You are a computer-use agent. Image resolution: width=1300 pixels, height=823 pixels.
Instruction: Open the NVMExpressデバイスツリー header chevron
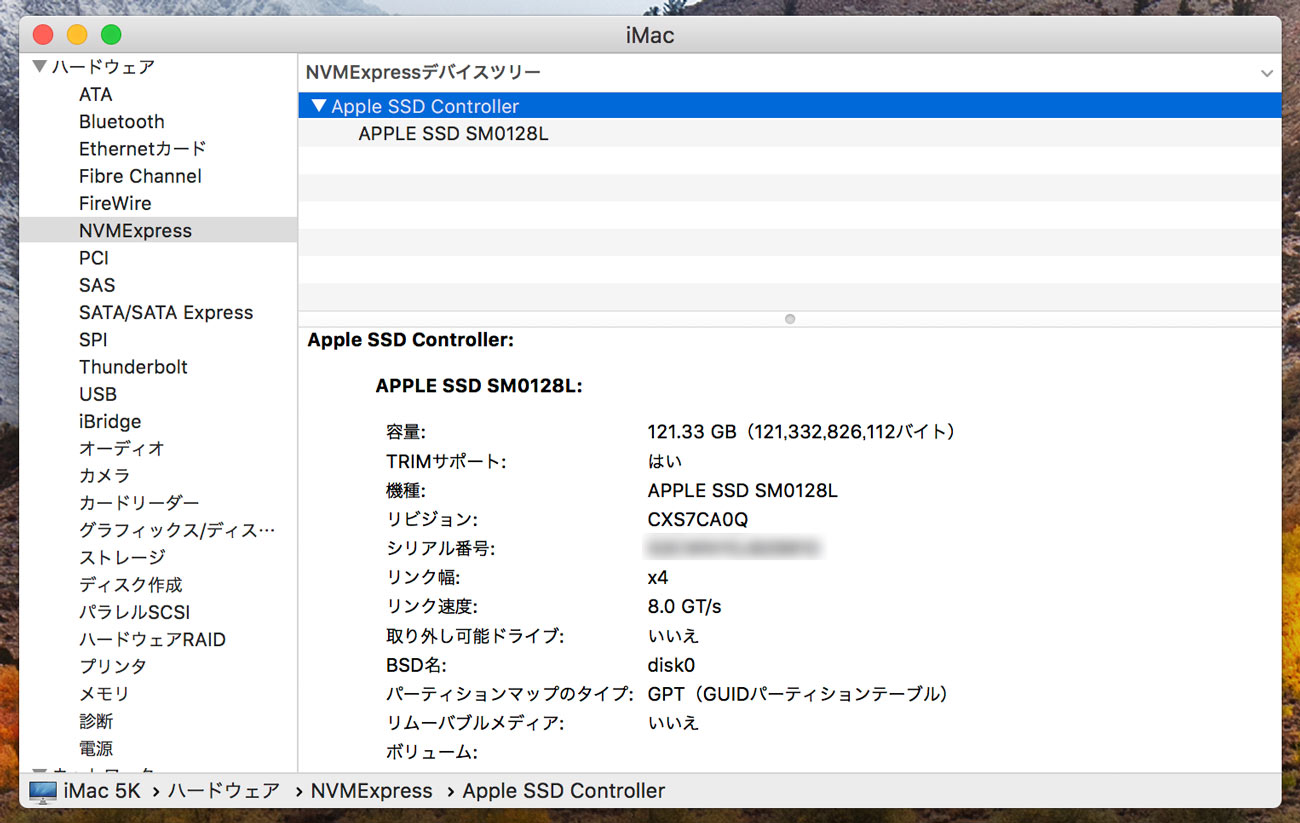click(x=1267, y=73)
